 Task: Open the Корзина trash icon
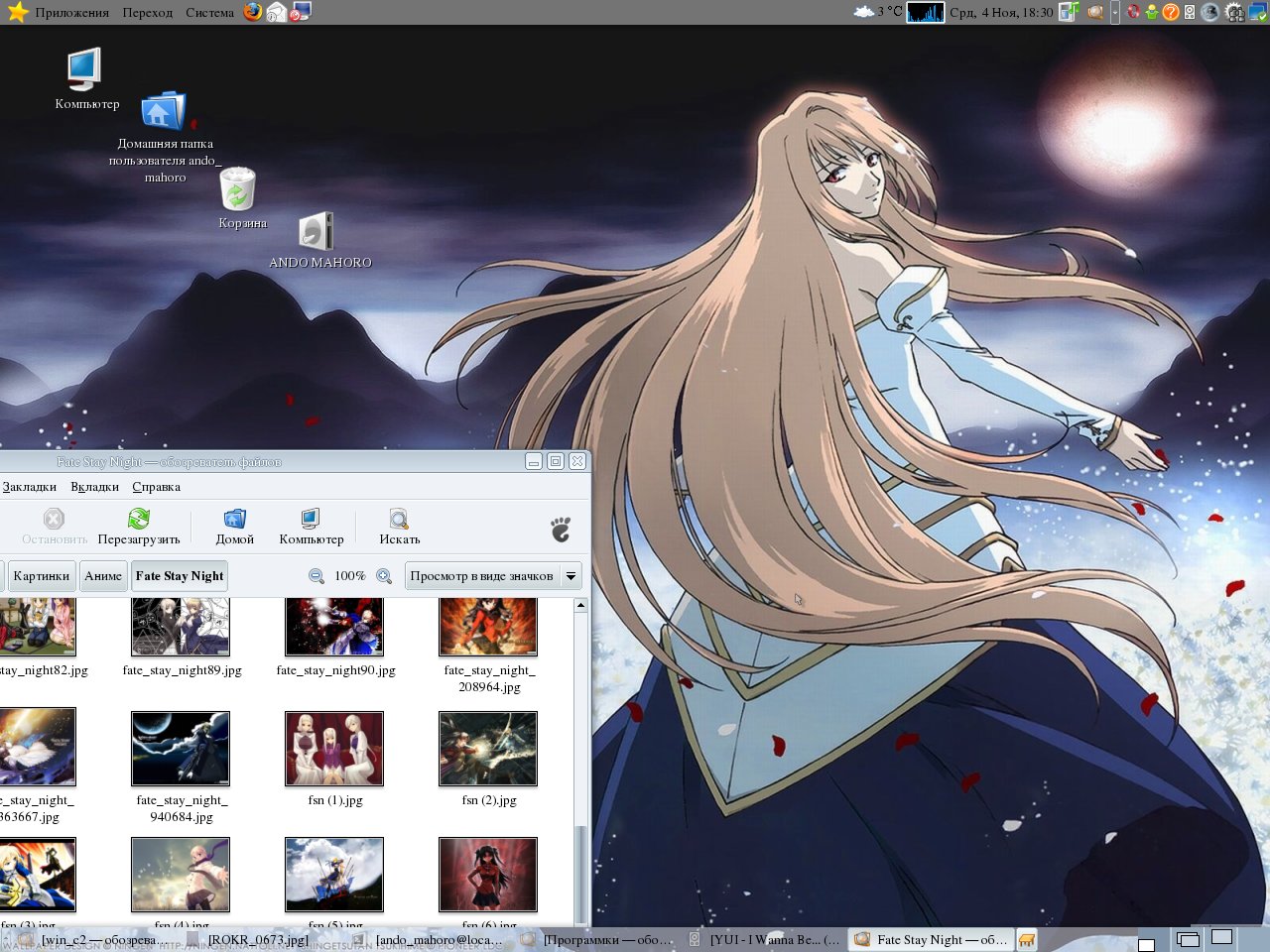[x=237, y=188]
